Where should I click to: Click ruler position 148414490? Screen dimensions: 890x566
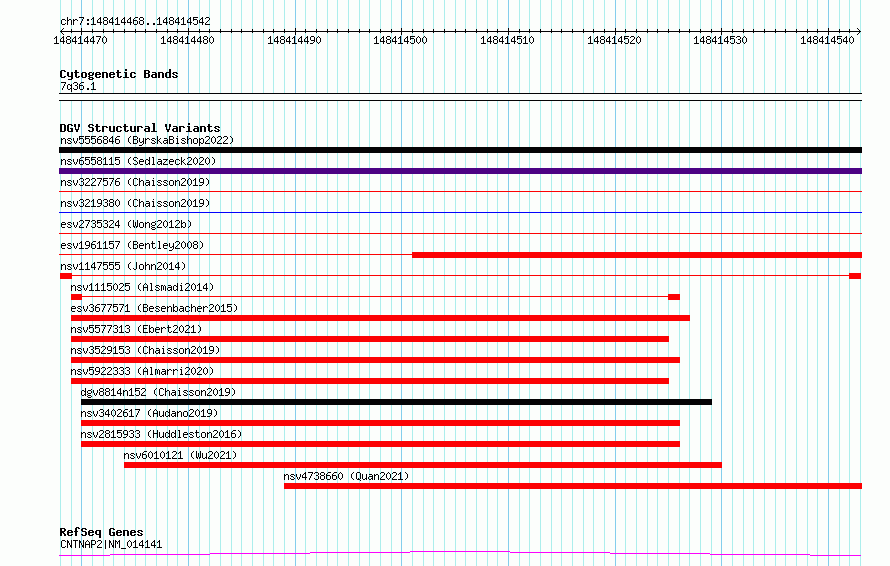click(x=294, y=40)
